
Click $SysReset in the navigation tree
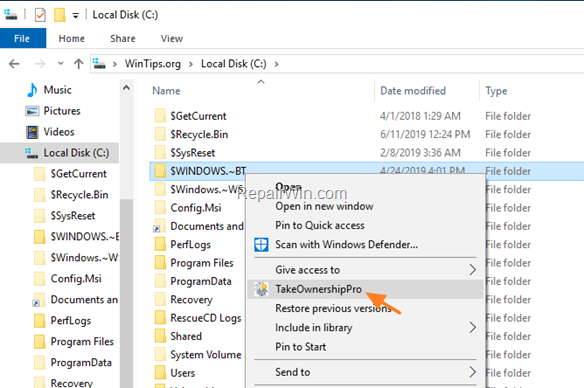click(x=73, y=216)
